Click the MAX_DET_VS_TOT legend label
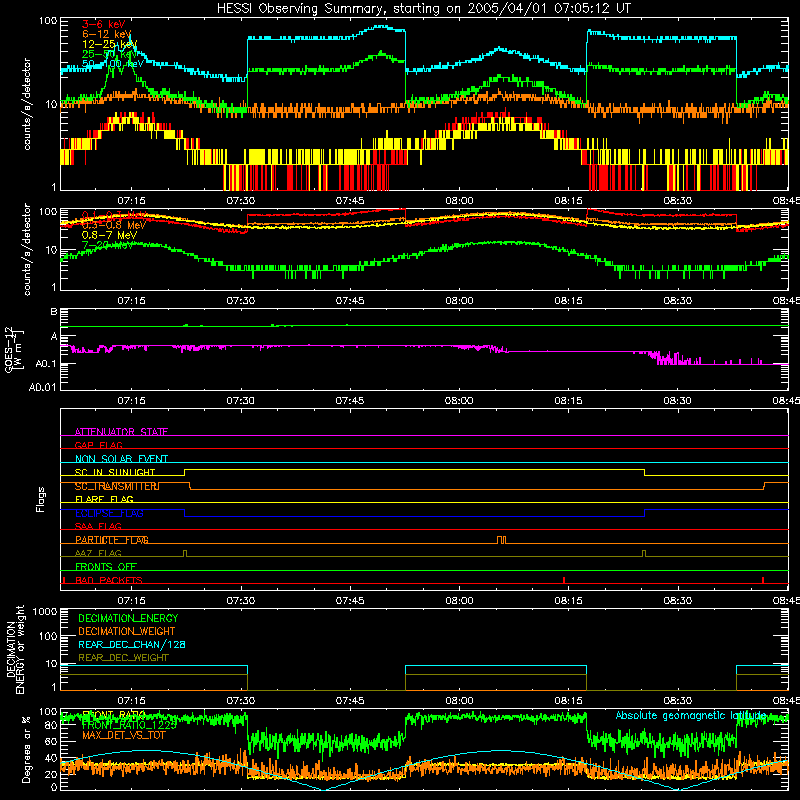 [124, 735]
